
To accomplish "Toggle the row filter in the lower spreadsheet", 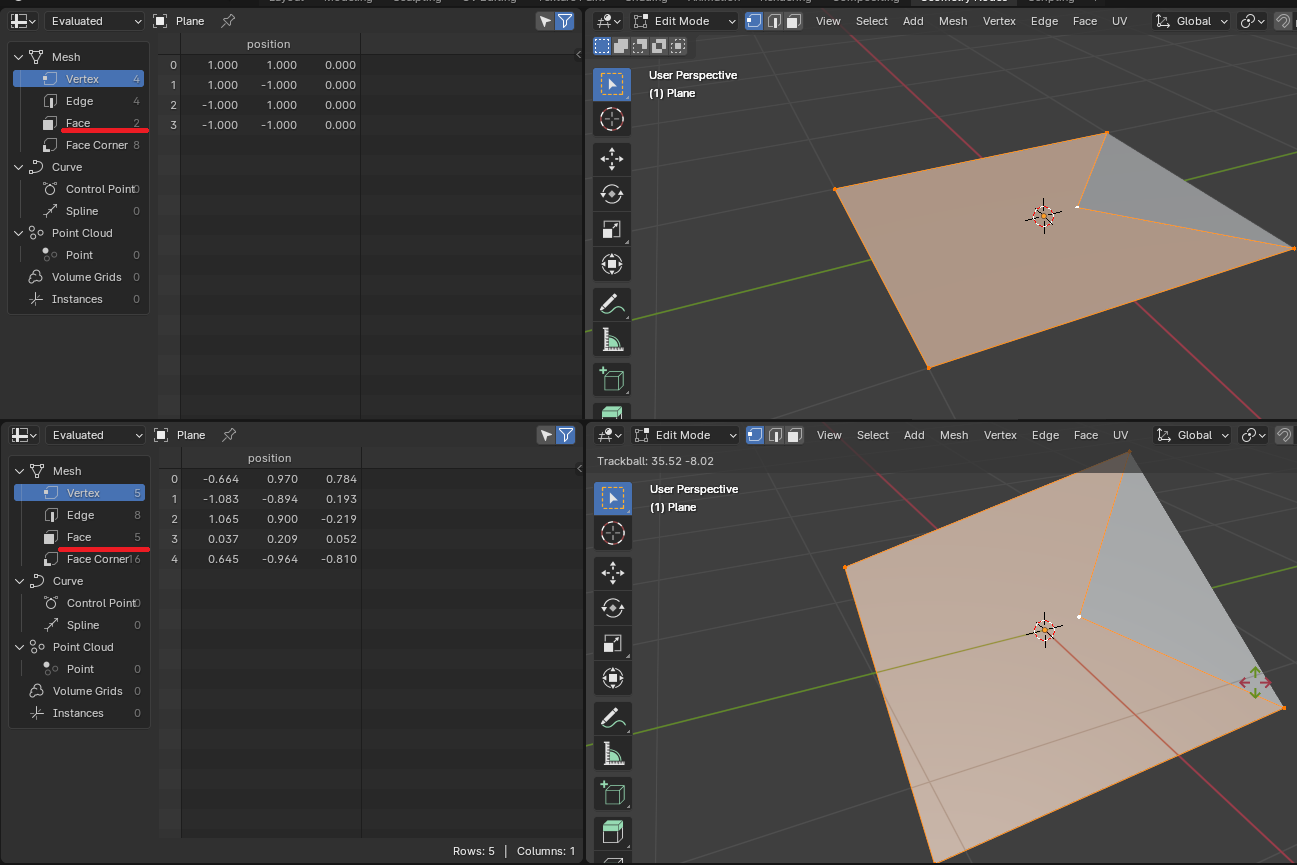I will (x=566, y=435).
